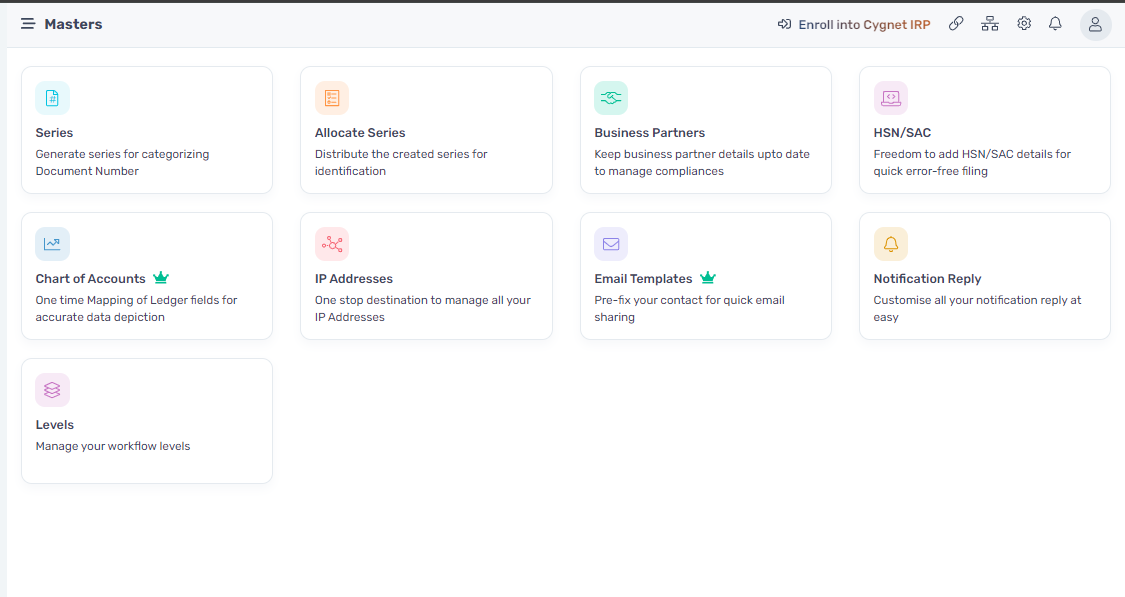The image size is (1125, 597).
Task: Click the Levels stacked layers icon
Action: [52, 390]
